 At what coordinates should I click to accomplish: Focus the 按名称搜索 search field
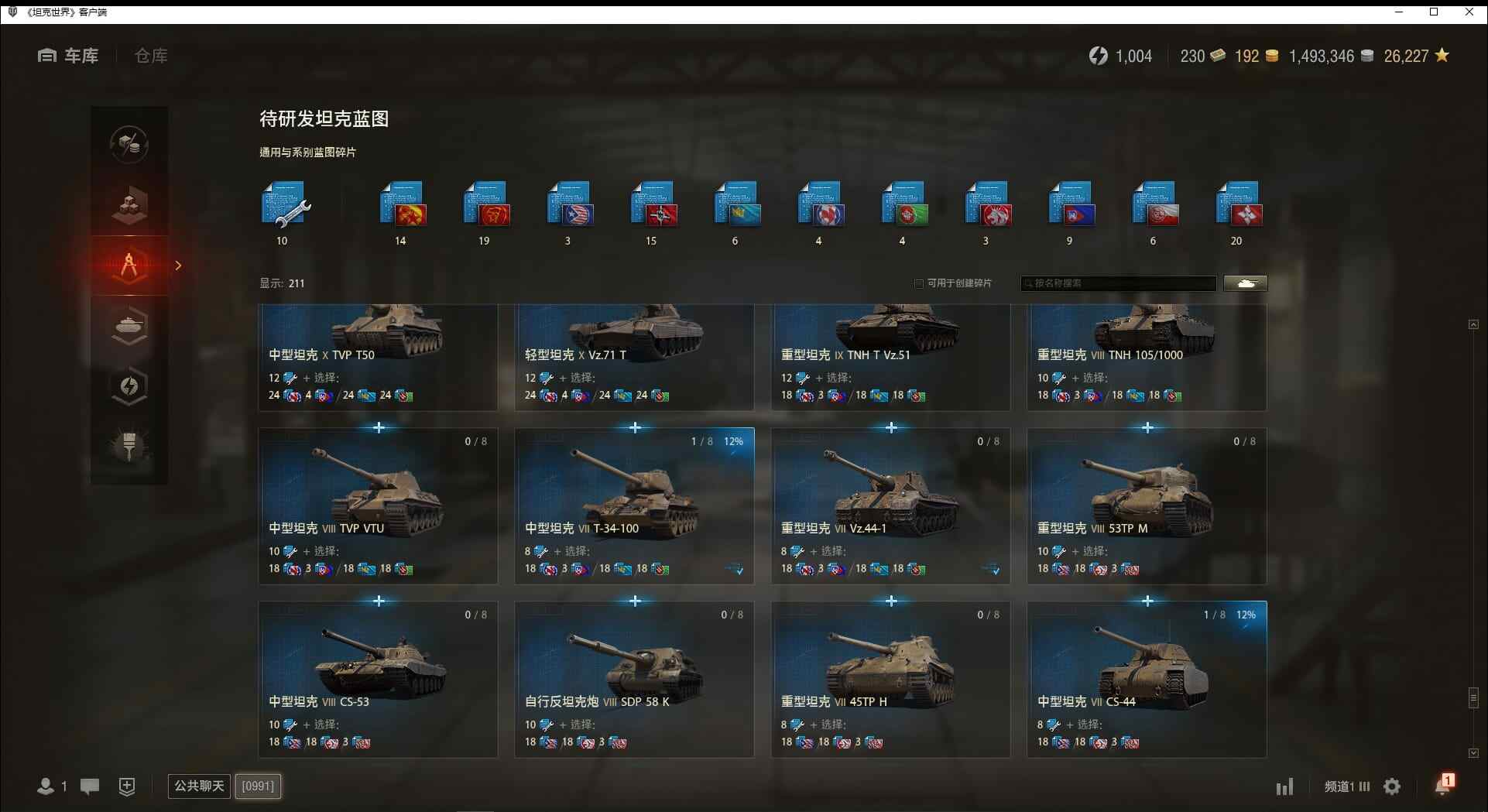[1119, 283]
